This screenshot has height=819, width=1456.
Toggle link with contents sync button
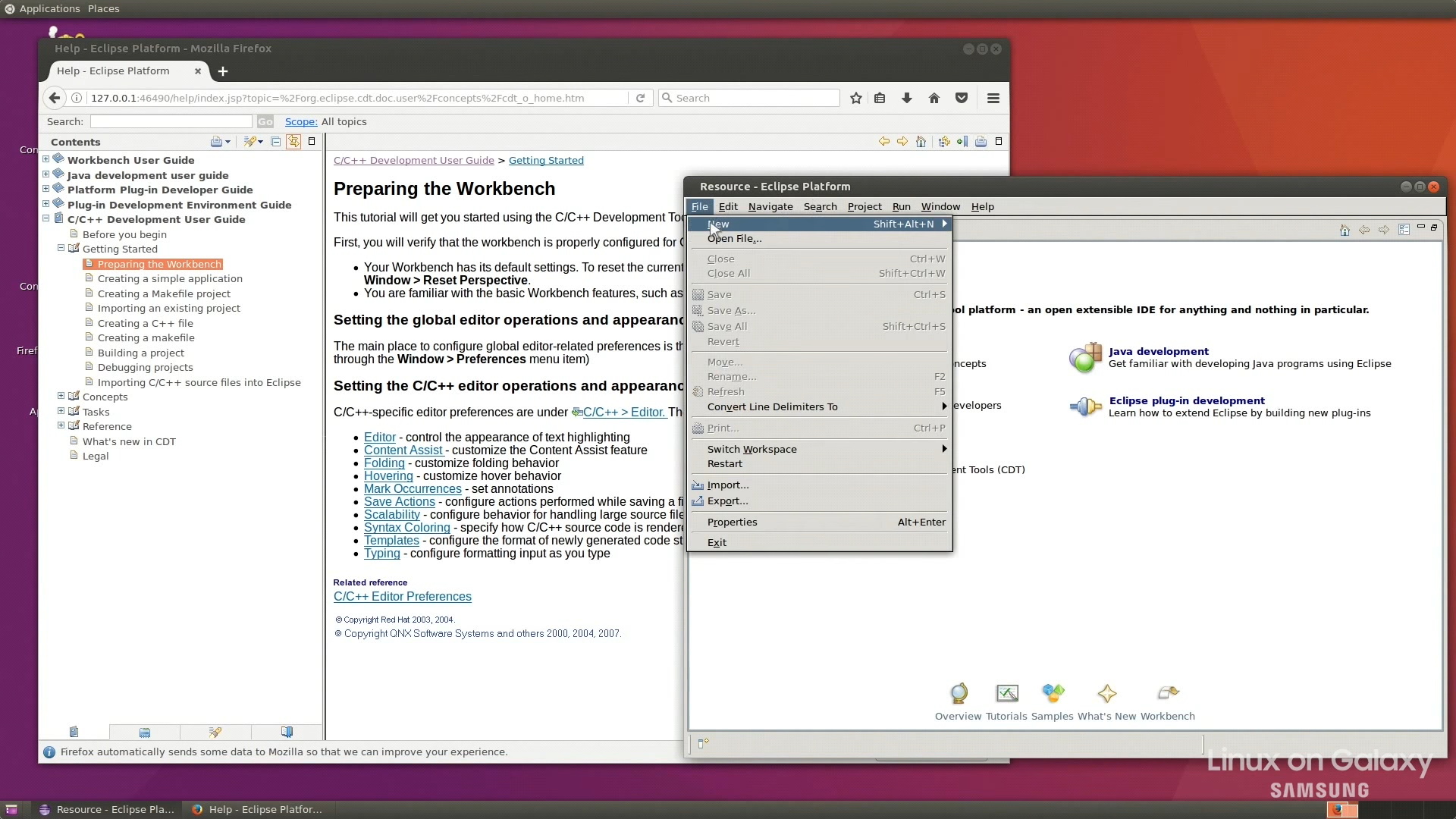click(293, 142)
